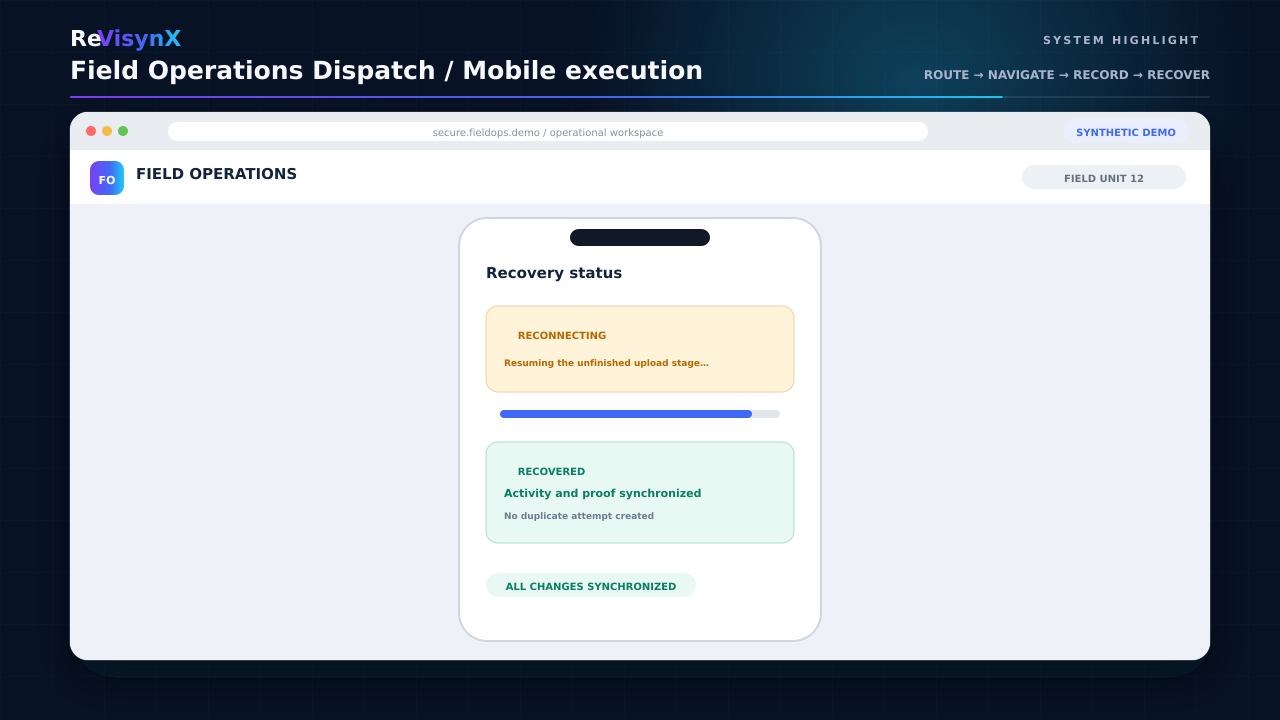Select 'No duplicate attempt created' text
This screenshot has width=1280, height=720.
(579, 516)
